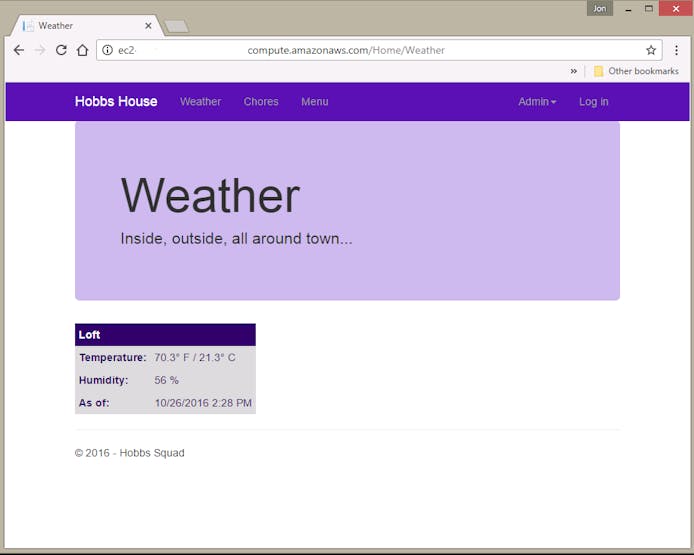Screen dimensions: 694x555
Task: Open the browser home page icon
Action: (x=82, y=50)
